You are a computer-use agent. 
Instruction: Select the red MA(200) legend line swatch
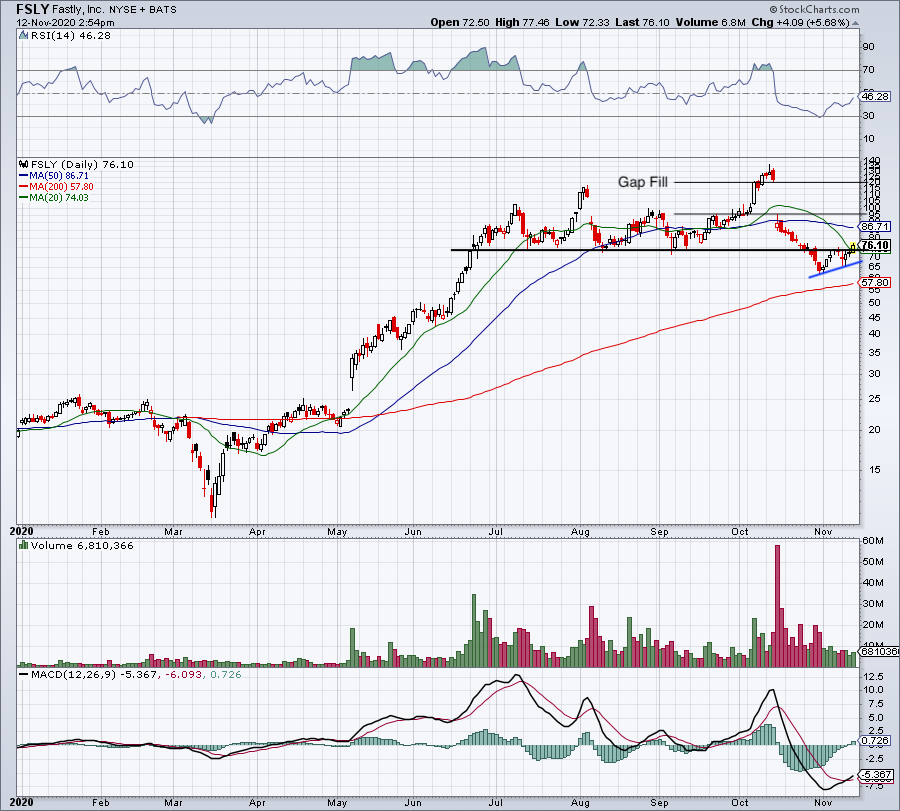click(24, 187)
